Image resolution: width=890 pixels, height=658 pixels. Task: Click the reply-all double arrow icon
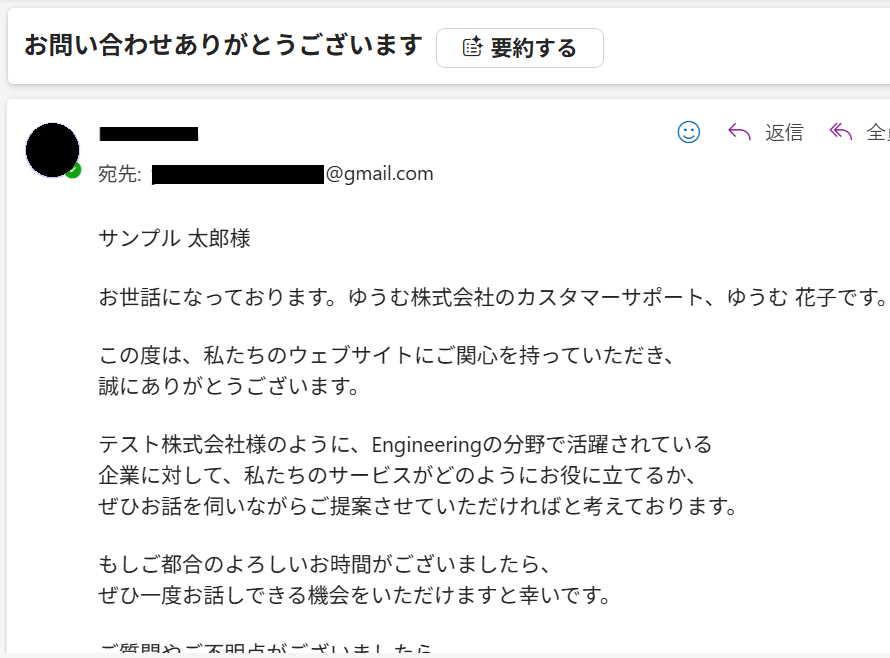841,132
